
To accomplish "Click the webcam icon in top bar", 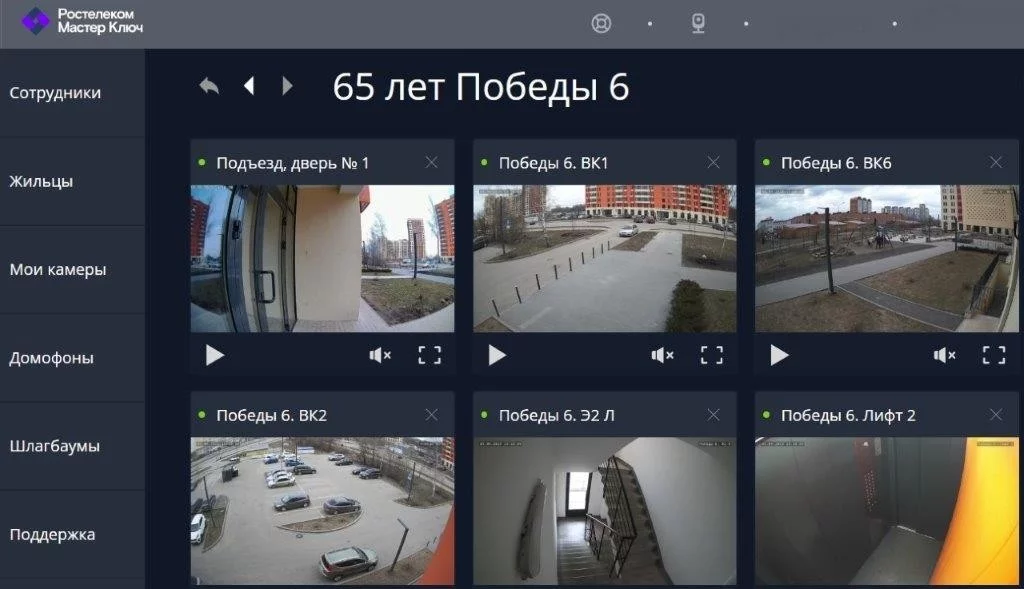I will click(x=698, y=23).
